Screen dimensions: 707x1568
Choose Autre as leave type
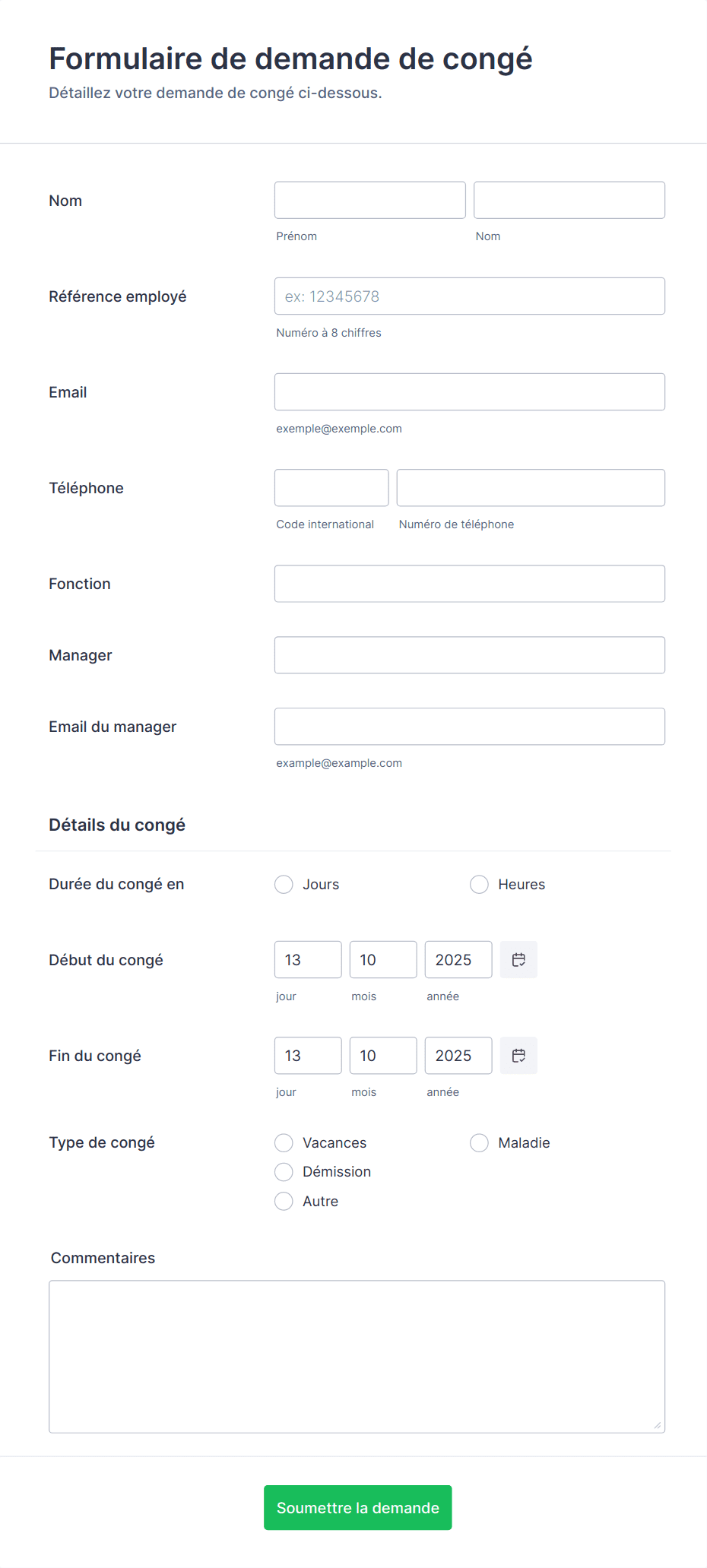coord(284,1202)
